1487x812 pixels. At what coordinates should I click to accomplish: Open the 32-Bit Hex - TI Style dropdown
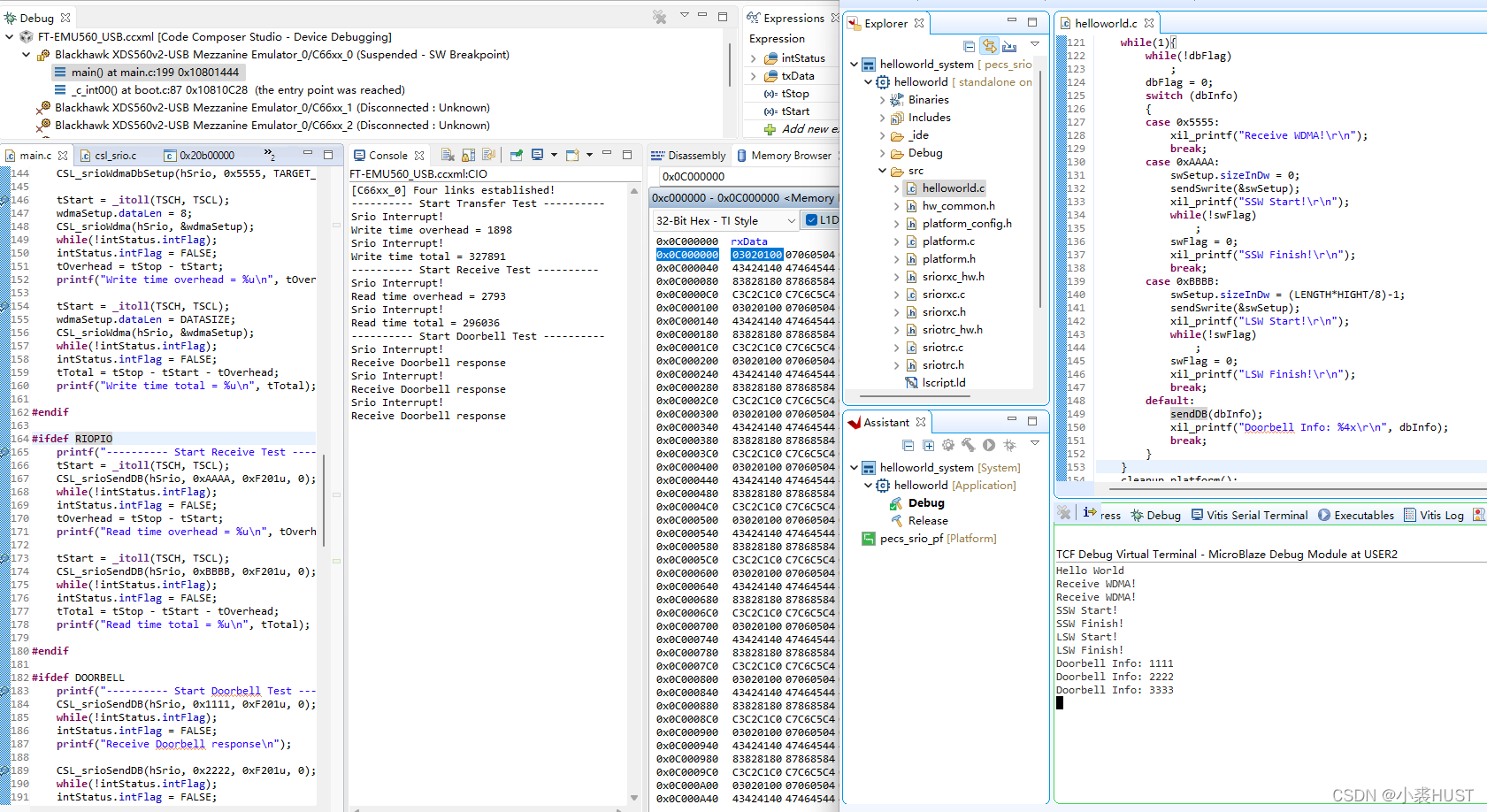point(724,220)
